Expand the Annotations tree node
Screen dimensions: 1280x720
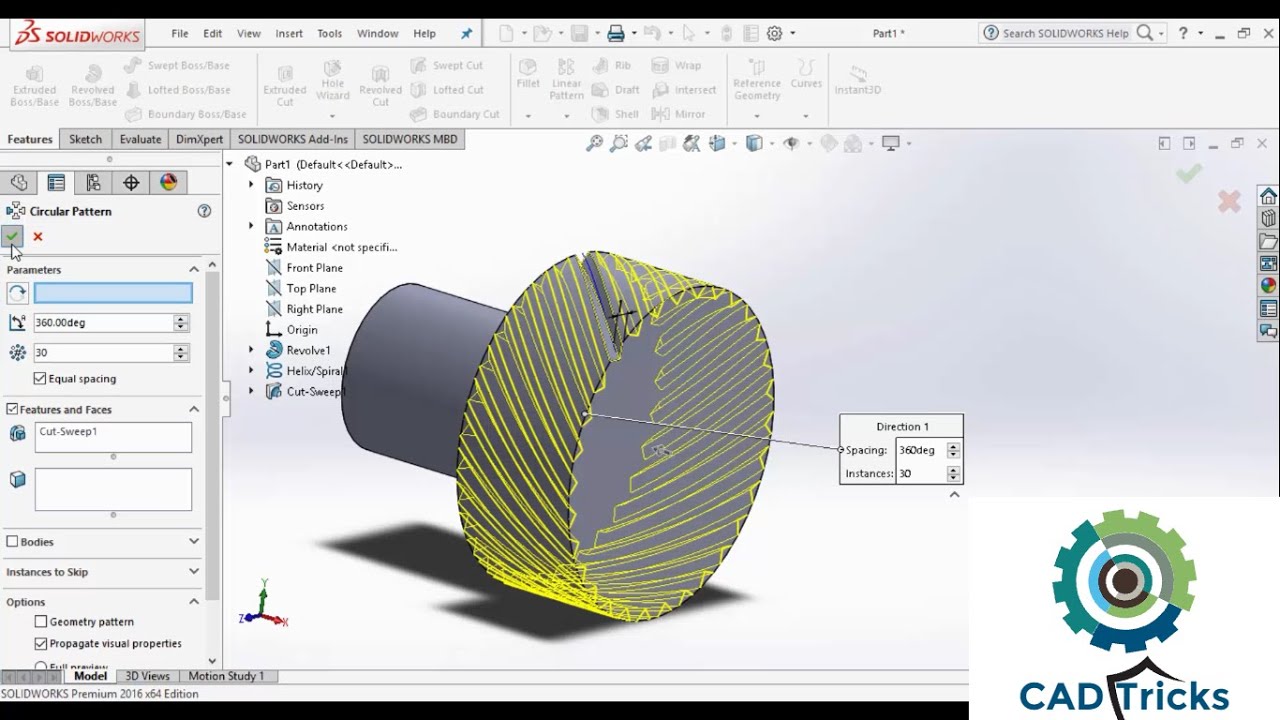[251, 226]
